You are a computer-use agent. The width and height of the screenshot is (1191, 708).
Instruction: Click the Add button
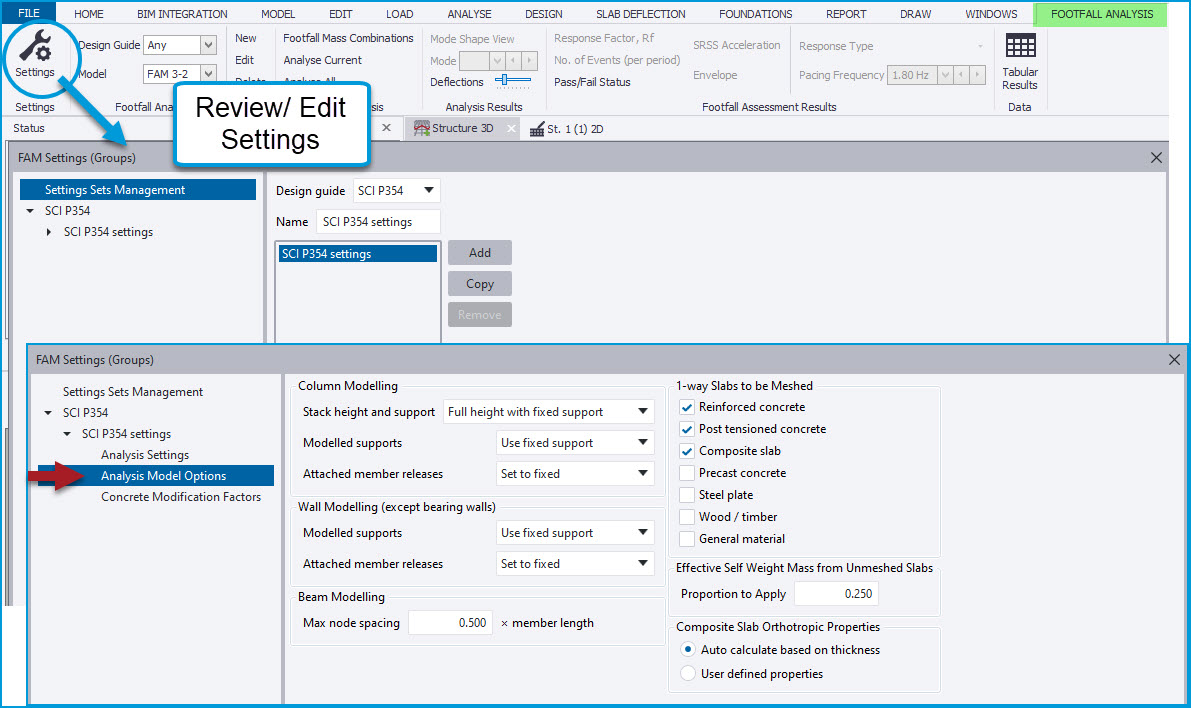(x=480, y=253)
